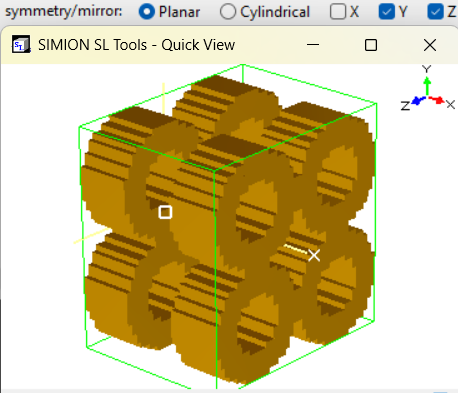Uncheck the Y mirror checkbox
458x393 pixels.
coord(387,12)
